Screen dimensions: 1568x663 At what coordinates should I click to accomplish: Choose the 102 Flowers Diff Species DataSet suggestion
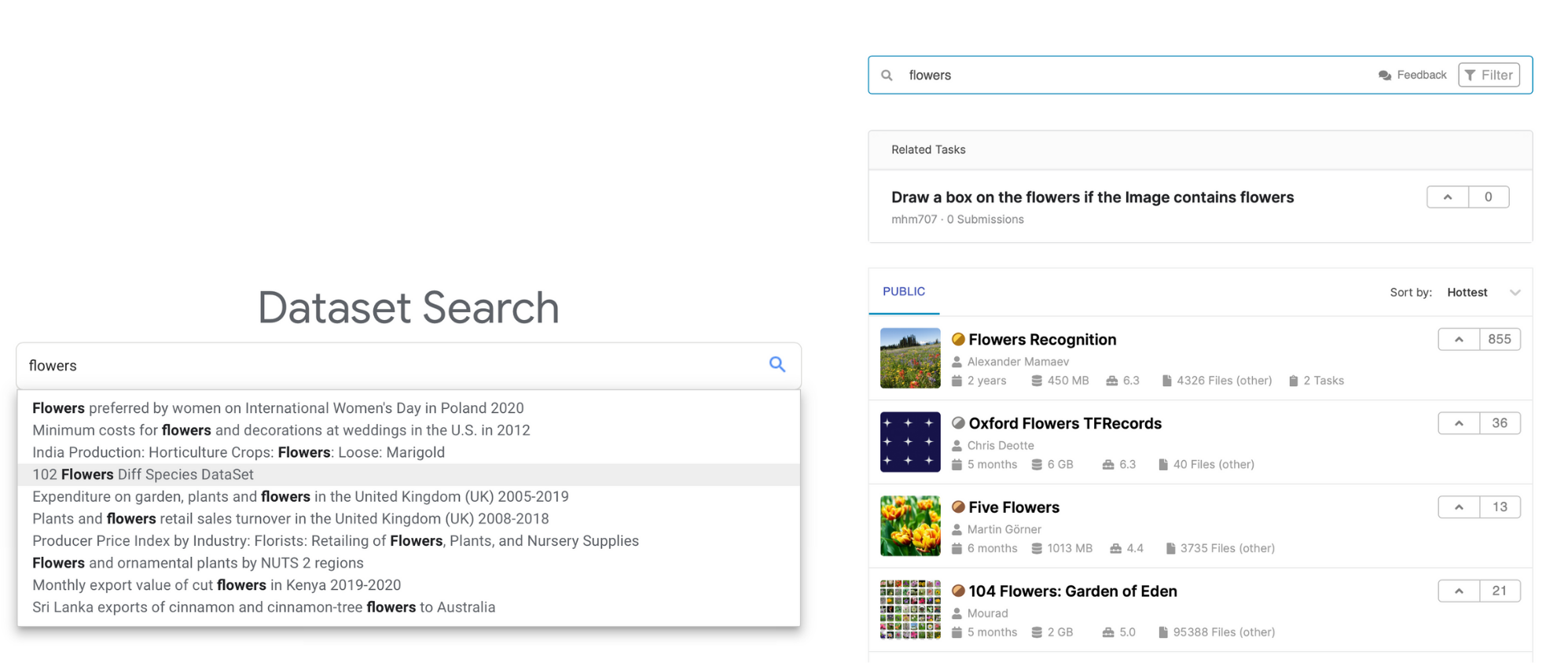click(x=143, y=474)
